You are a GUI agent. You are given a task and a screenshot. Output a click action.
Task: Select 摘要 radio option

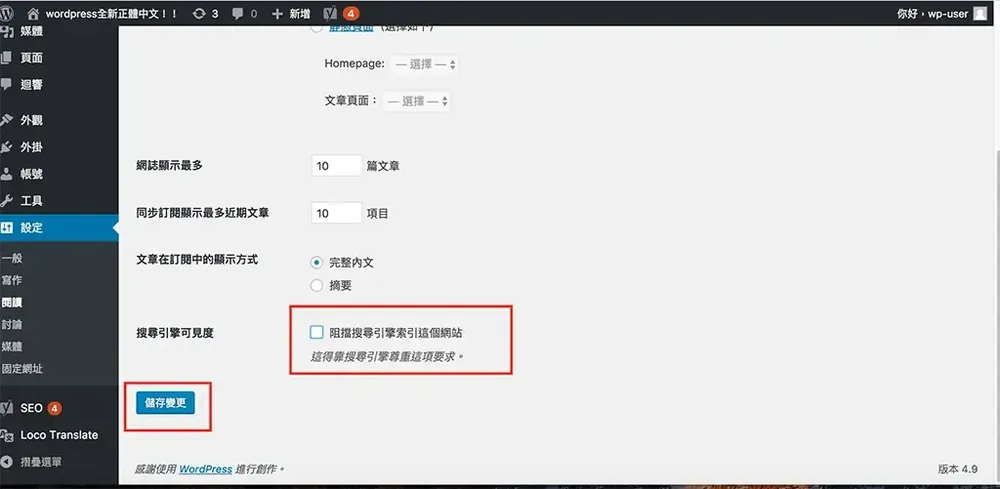(x=316, y=286)
